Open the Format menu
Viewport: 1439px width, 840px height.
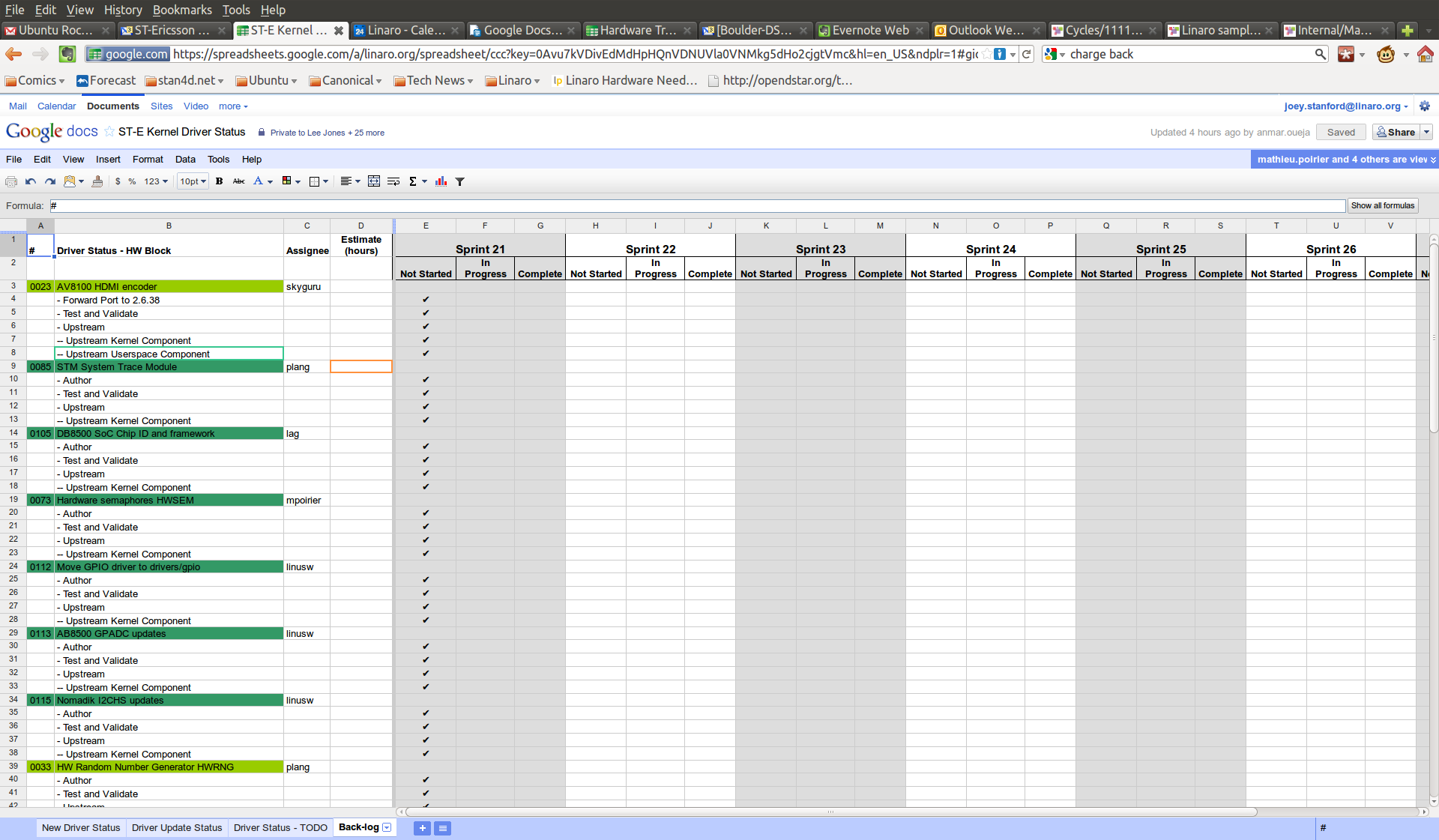pyautogui.click(x=148, y=160)
